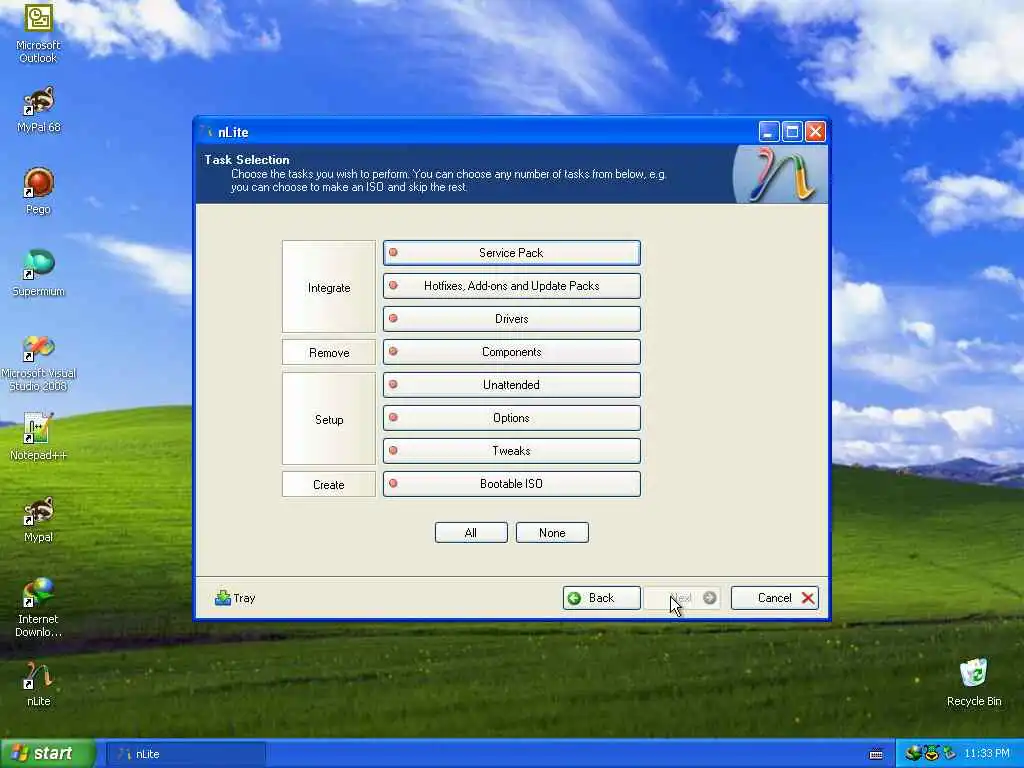This screenshot has height=768, width=1024.
Task: Maximize the nLite window
Action: coord(792,132)
